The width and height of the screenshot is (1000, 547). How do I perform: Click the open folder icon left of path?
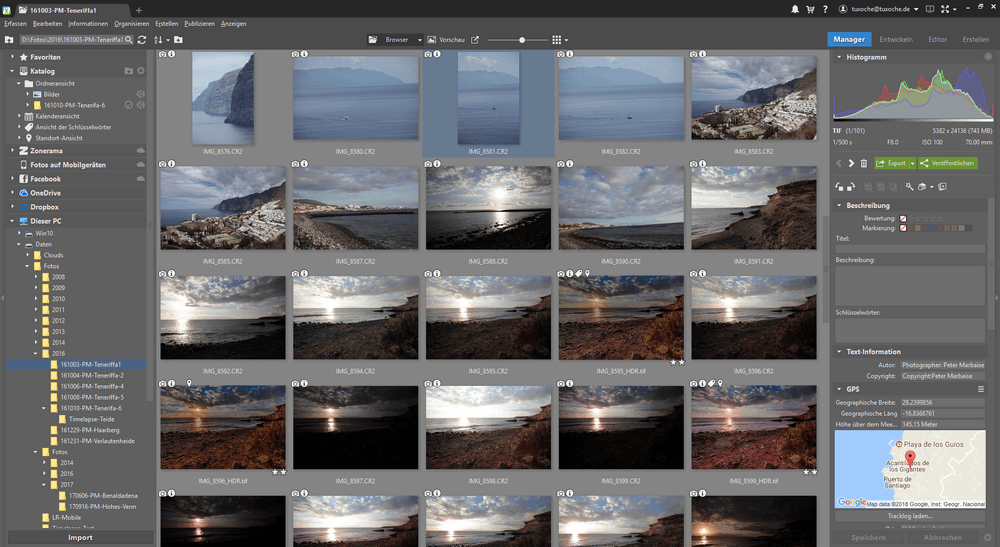click(x=9, y=40)
